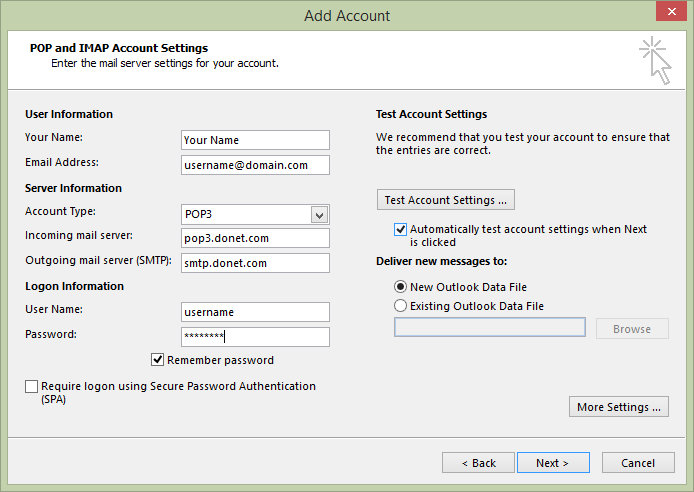Click the cursor click icon in header
This screenshot has width=694, height=492.
(655, 61)
